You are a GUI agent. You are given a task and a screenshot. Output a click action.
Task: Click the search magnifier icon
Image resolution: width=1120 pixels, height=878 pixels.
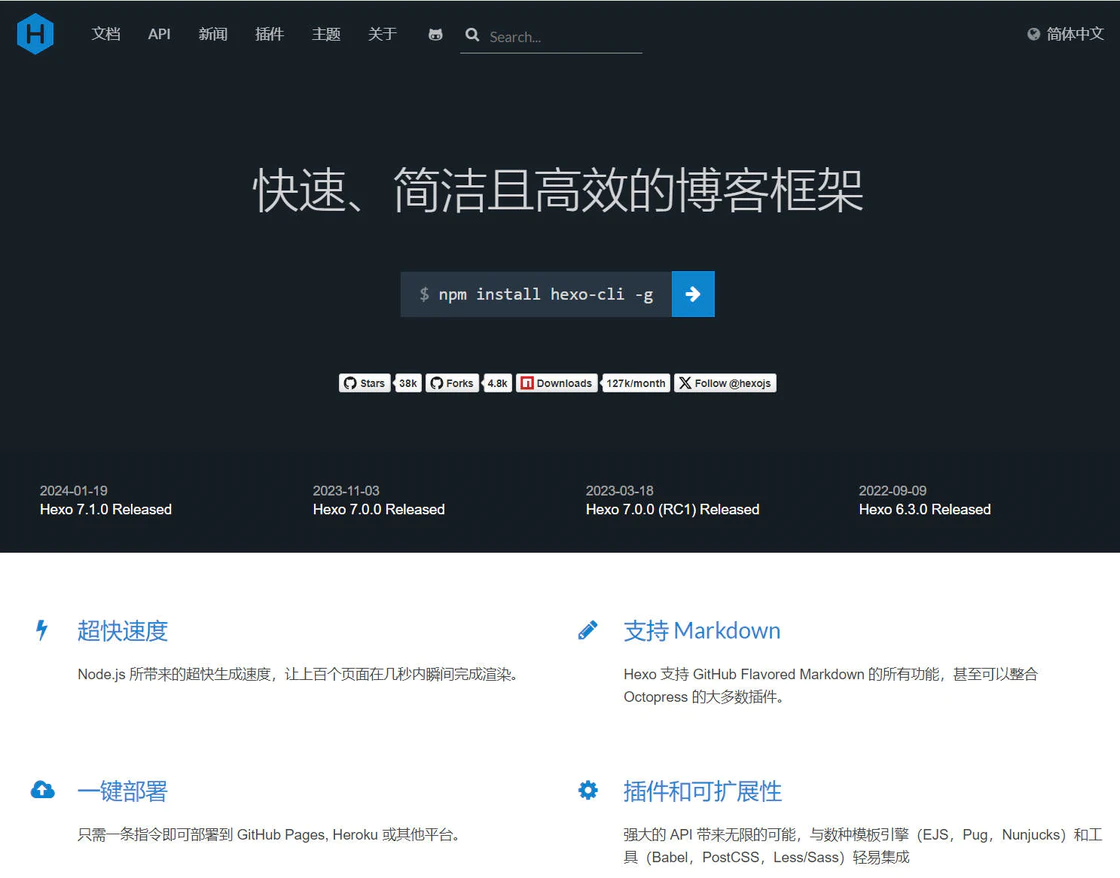click(472, 35)
